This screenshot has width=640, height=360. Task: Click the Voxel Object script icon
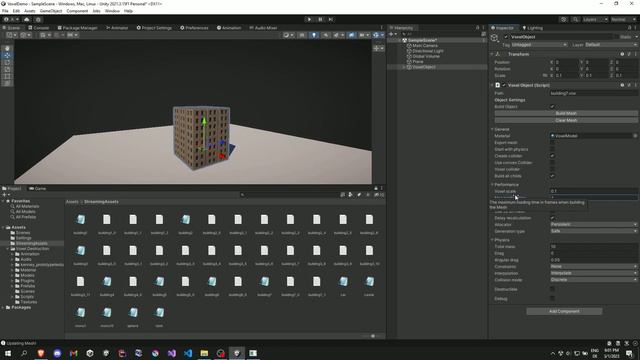tap(498, 85)
